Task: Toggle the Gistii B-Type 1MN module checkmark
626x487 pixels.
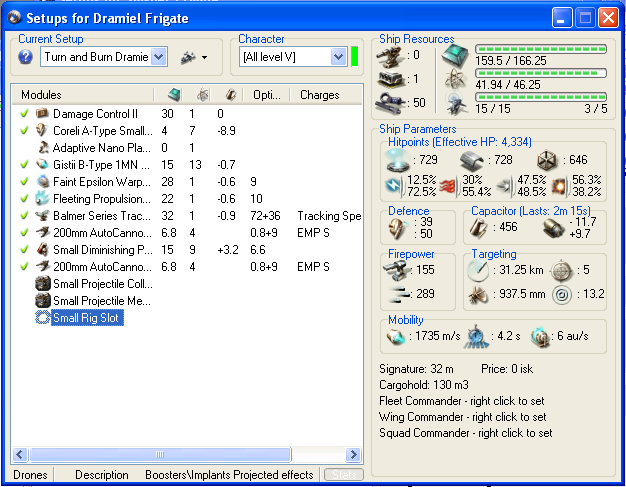Action: click(24, 164)
